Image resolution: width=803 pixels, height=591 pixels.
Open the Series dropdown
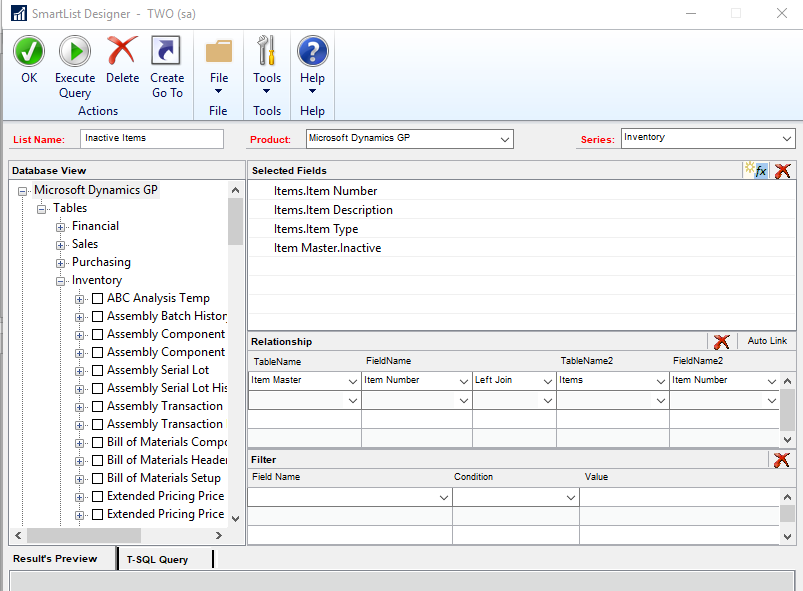787,138
